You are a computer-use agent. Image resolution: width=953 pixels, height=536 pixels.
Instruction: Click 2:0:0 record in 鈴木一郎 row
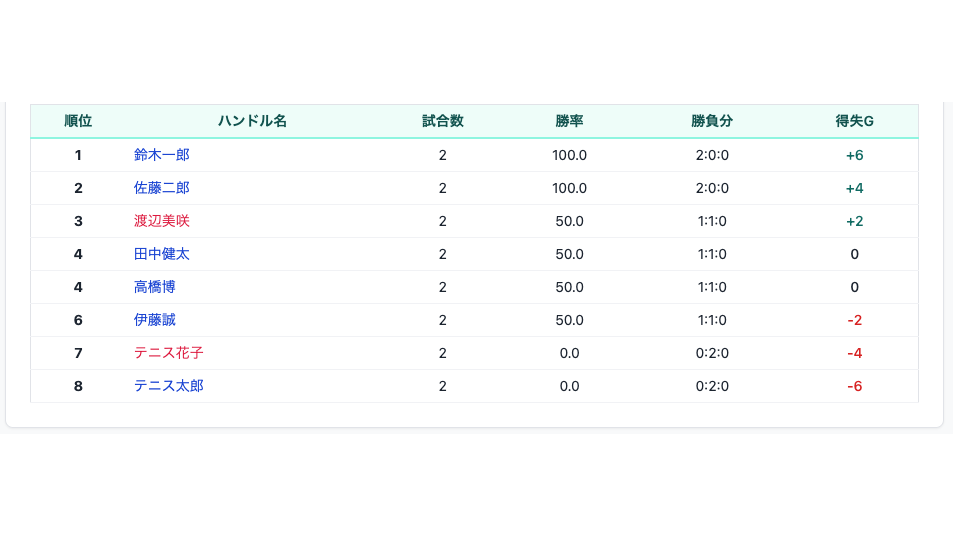click(x=712, y=155)
